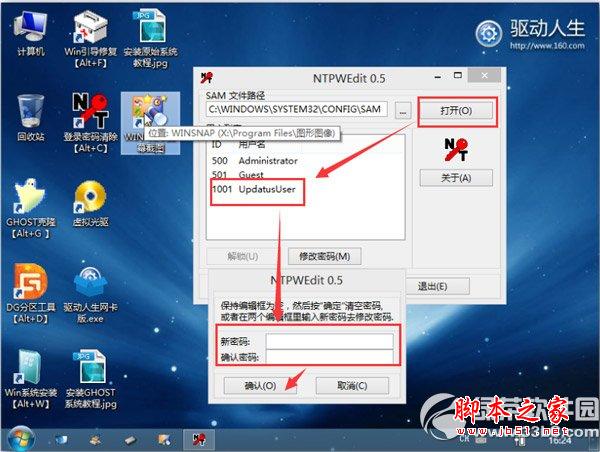The width and height of the screenshot is (600, 452).
Task: Focus the 确认密码 input field
Action: pos(329,357)
